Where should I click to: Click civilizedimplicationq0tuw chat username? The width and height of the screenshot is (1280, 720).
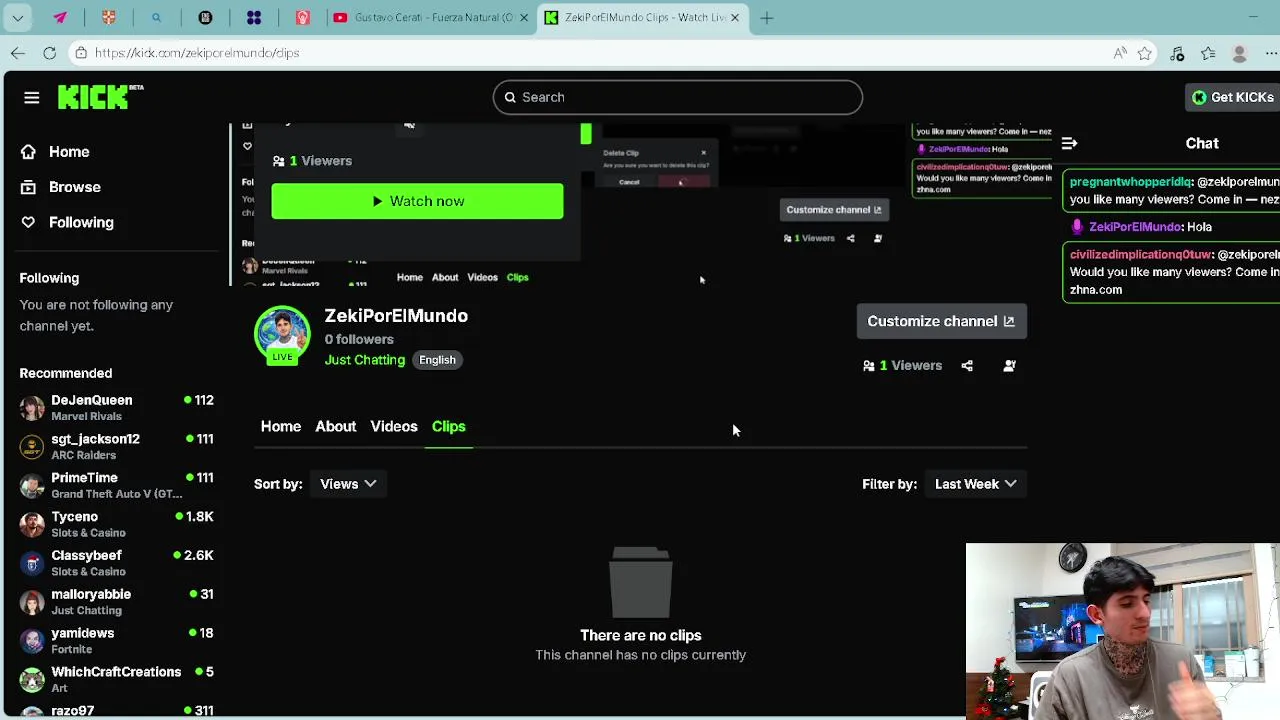[1142, 255]
